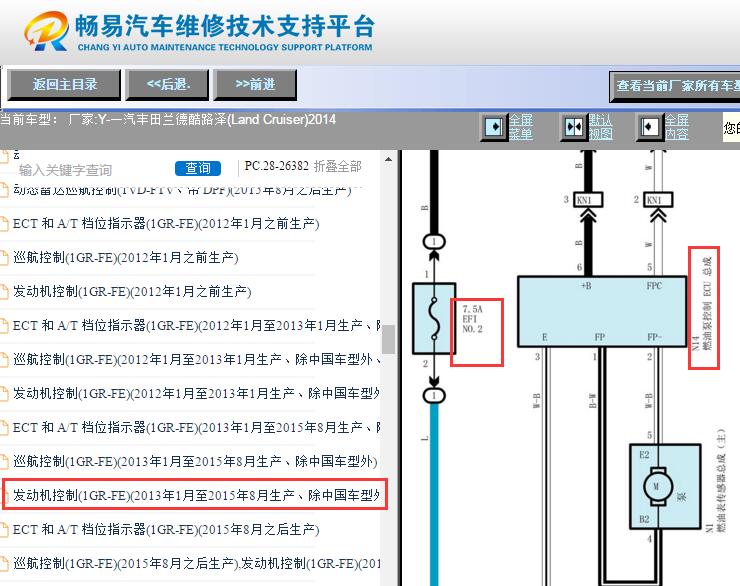Click the 默认视图 layout icon
Viewport: 740px width, 586px height.
pyautogui.click(x=574, y=127)
